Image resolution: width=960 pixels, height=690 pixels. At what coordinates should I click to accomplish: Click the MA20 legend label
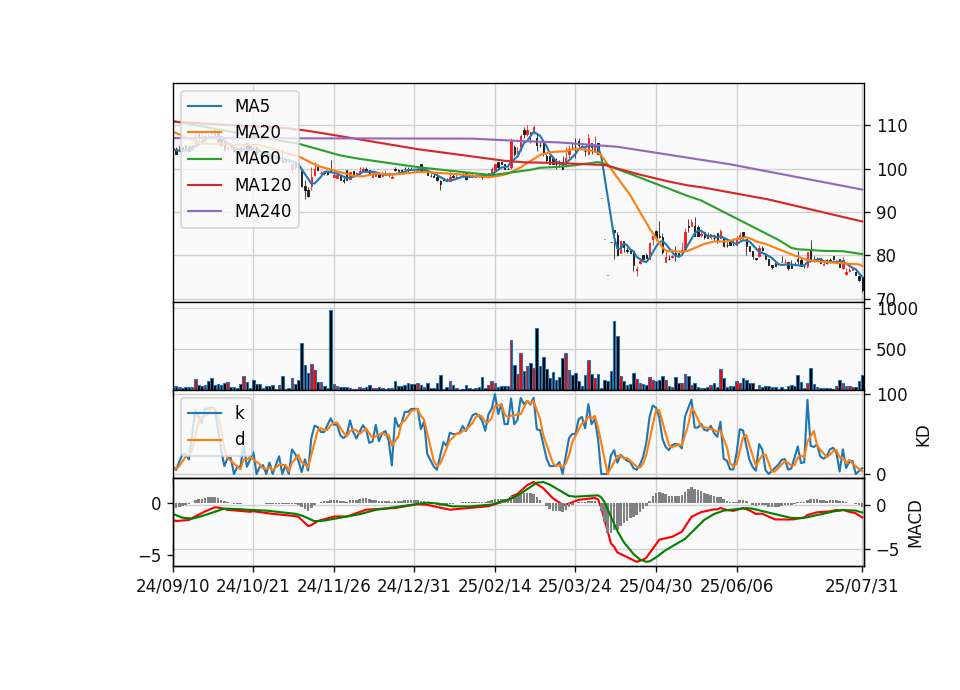(x=257, y=132)
